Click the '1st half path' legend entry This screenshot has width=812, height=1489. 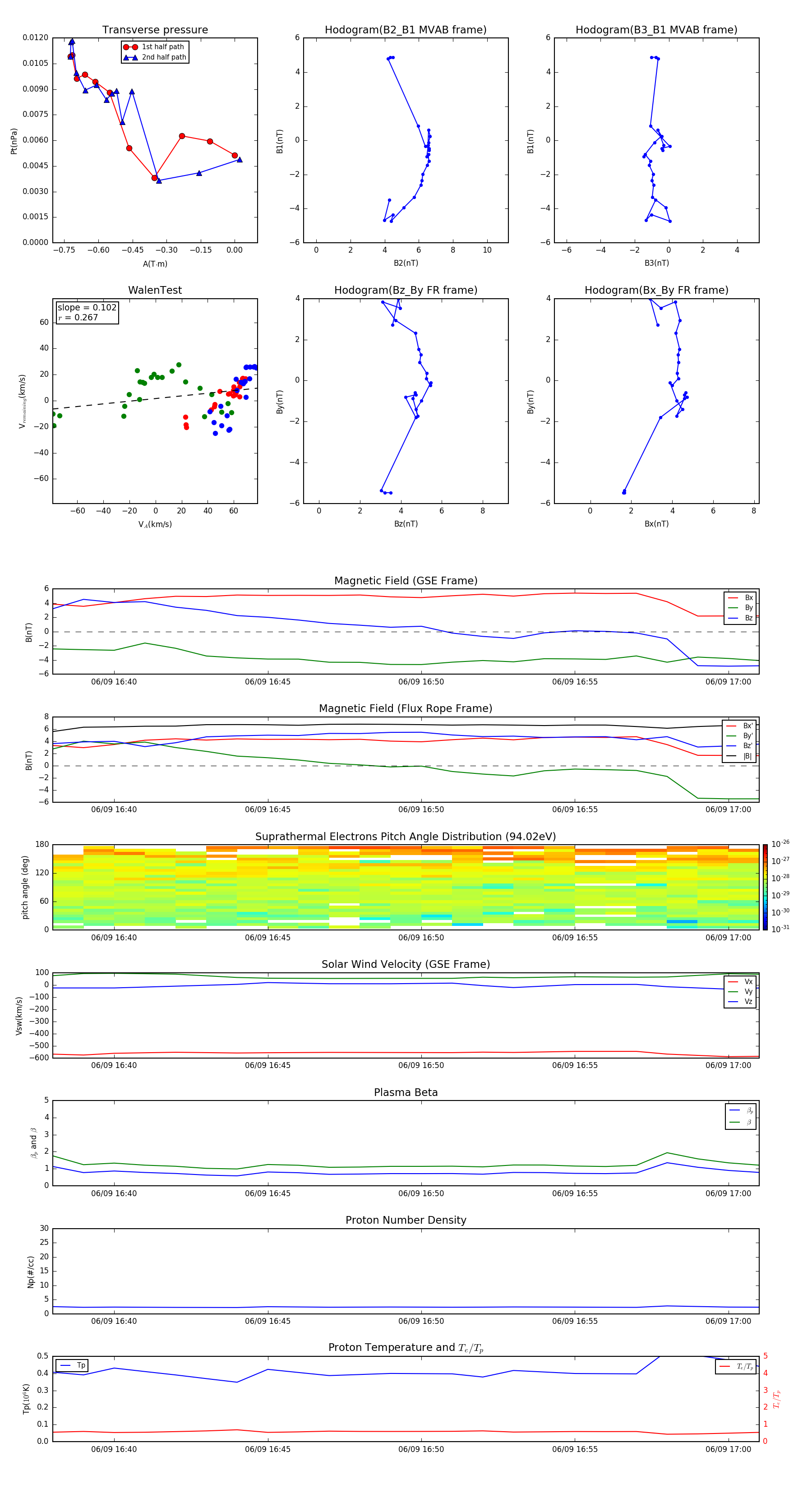click(154, 47)
